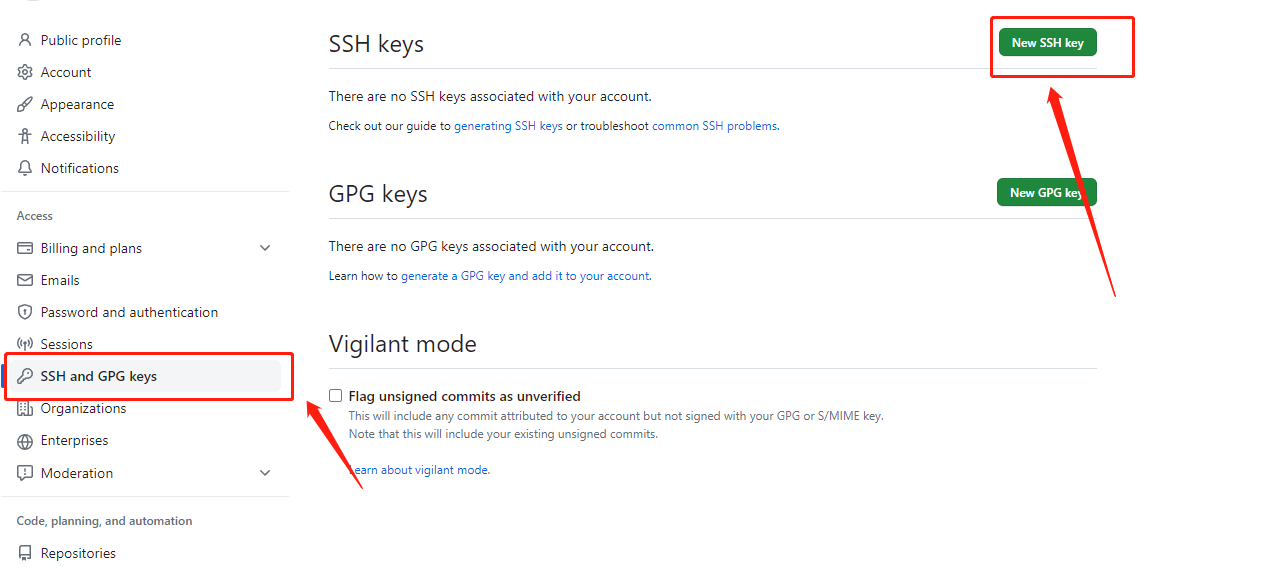Expand the Billing and plans chevron
The height and width of the screenshot is (572, 1273).
pyautogui.click(x=265, y=248)
